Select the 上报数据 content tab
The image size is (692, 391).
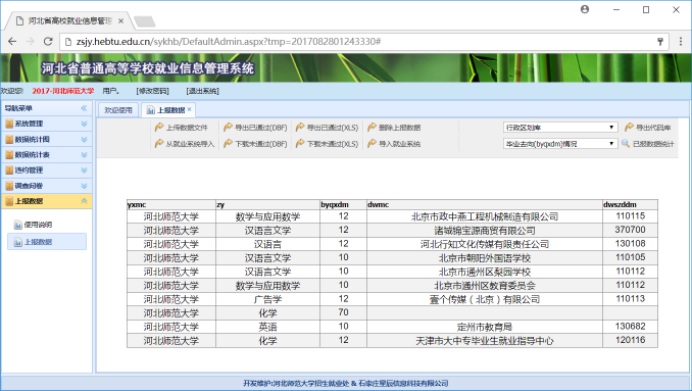click(167, 110)
